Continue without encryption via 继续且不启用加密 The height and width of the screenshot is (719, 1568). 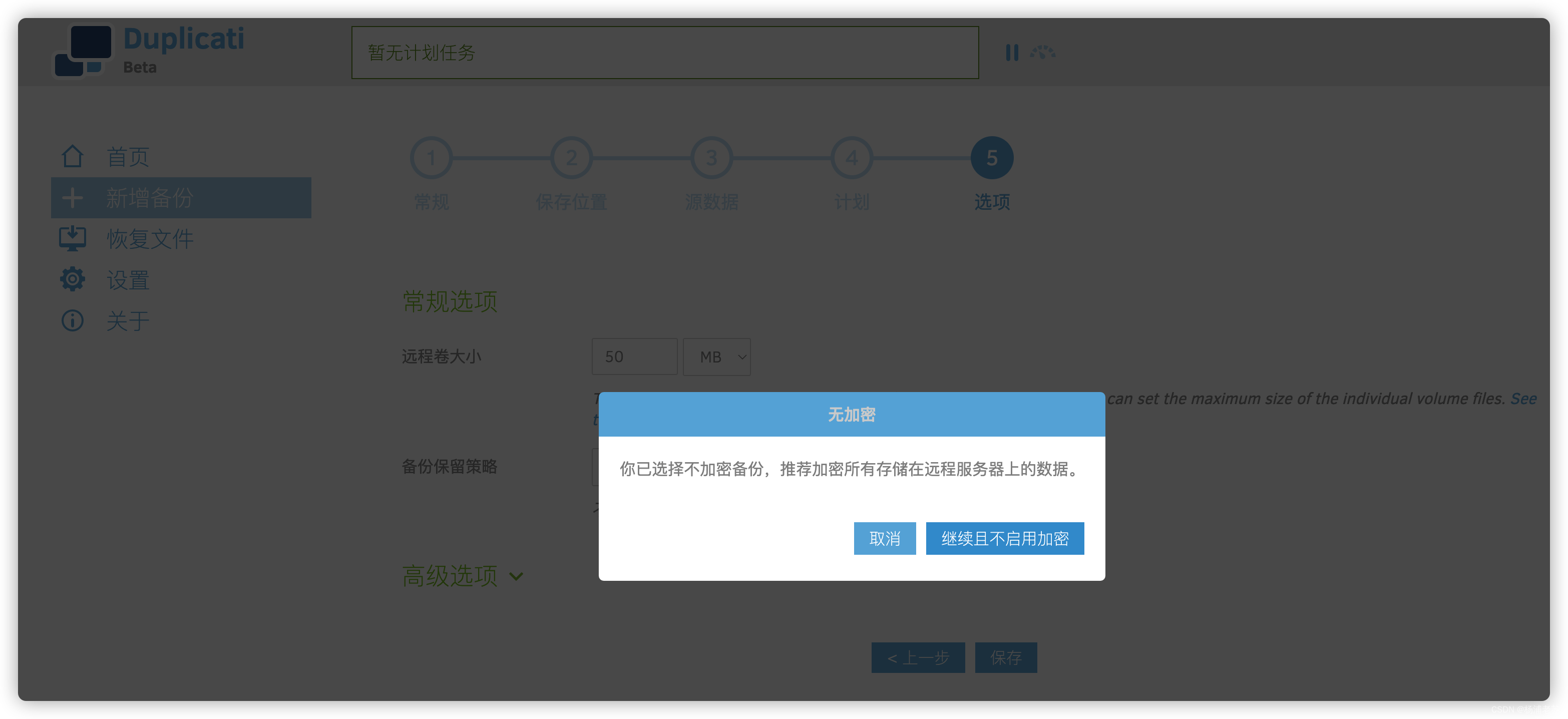[1004, 538]
